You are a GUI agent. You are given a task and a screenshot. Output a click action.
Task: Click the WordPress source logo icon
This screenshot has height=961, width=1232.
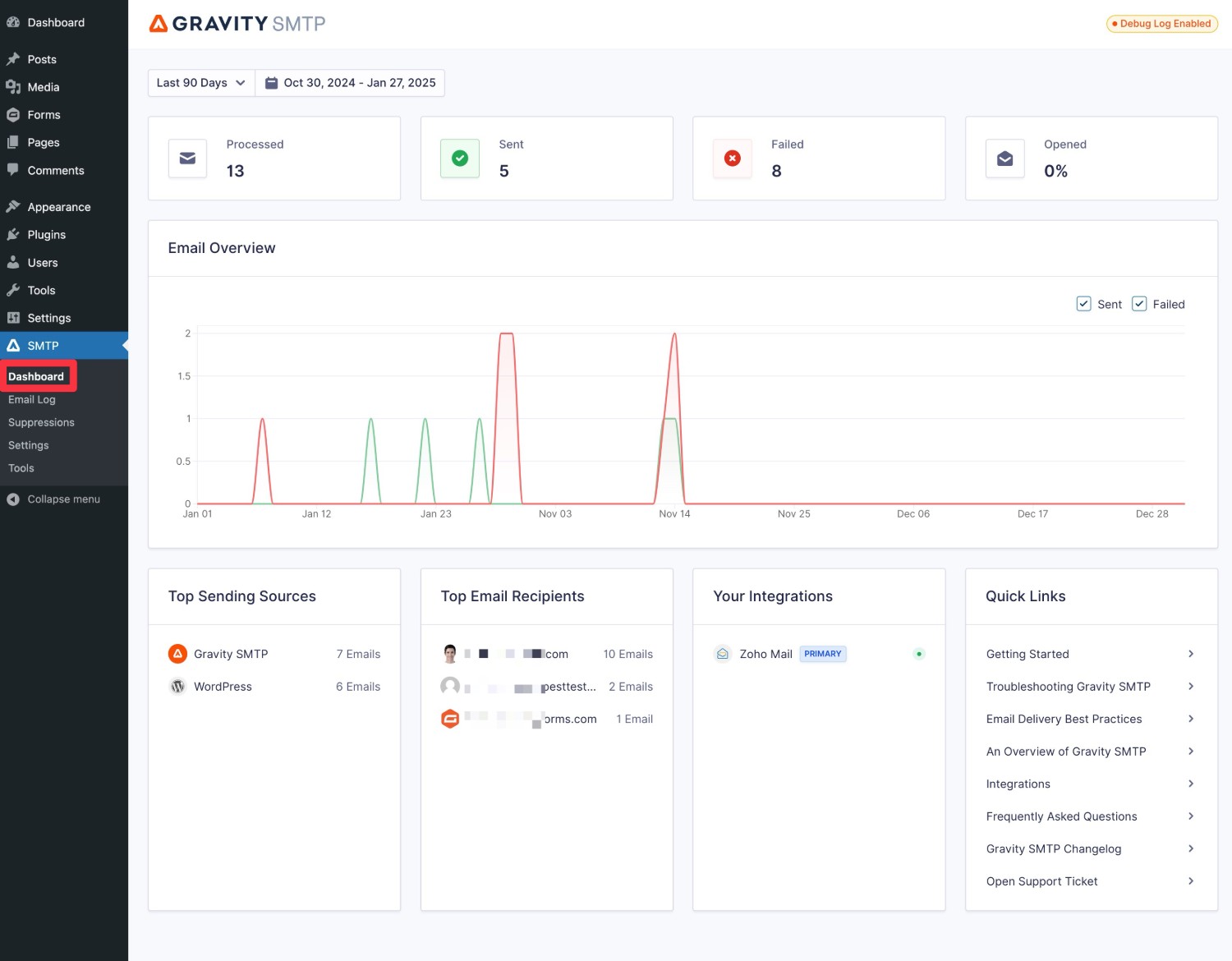177,687
